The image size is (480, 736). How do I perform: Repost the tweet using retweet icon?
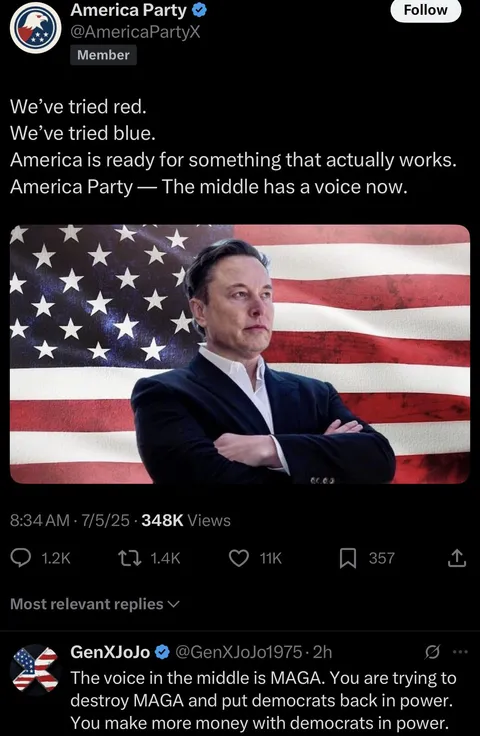129,558
